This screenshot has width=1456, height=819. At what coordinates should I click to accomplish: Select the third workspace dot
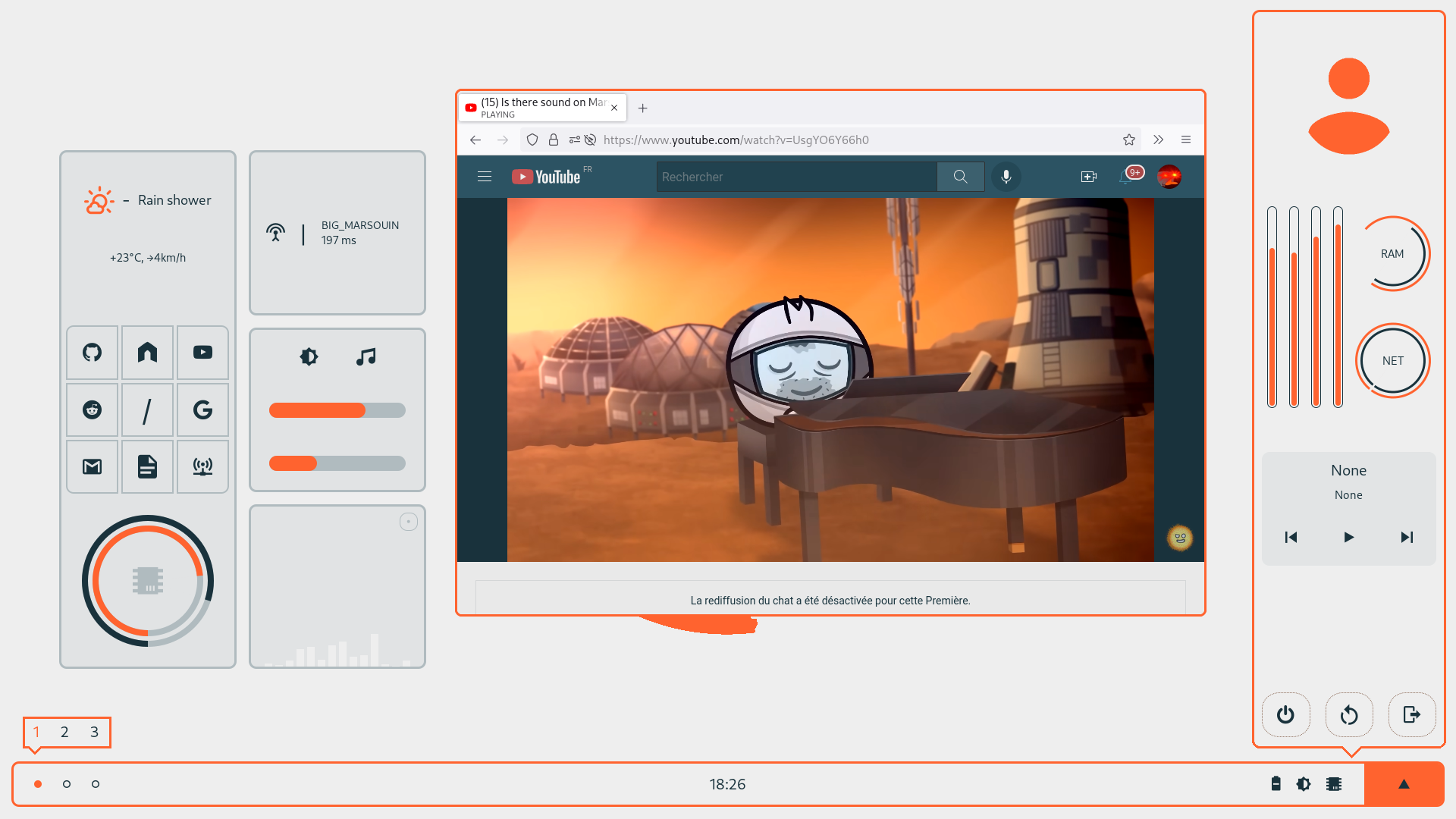(x=96, y=784)
